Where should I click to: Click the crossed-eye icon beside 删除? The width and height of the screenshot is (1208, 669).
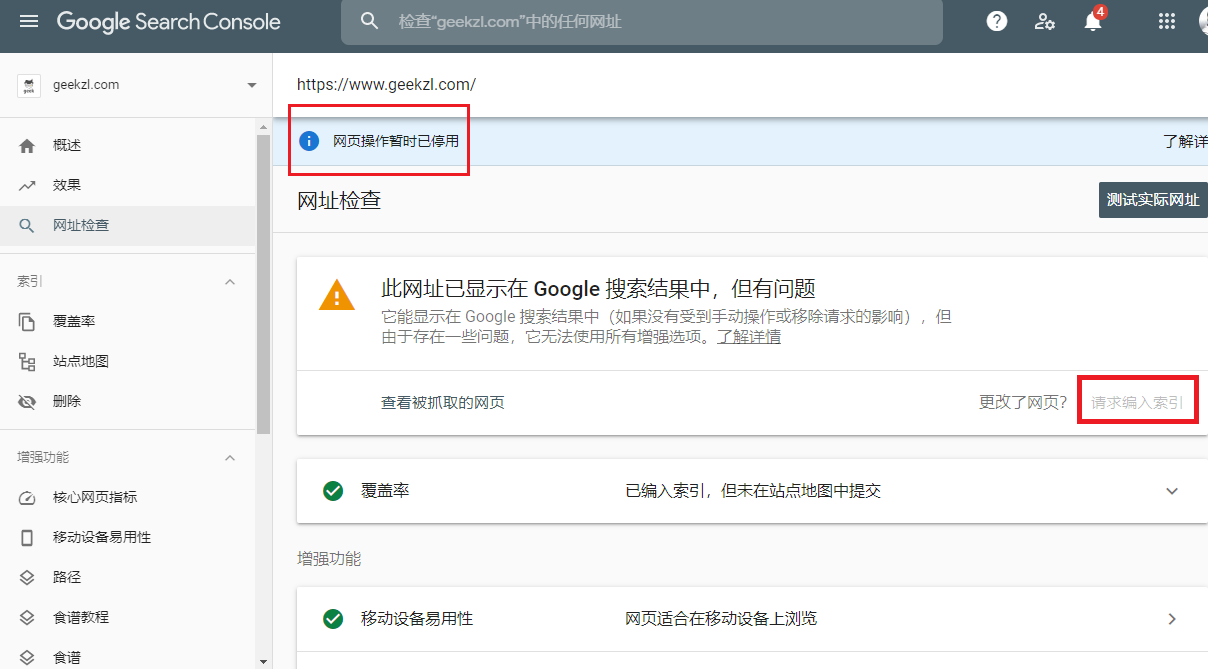[x=28, y=402]
